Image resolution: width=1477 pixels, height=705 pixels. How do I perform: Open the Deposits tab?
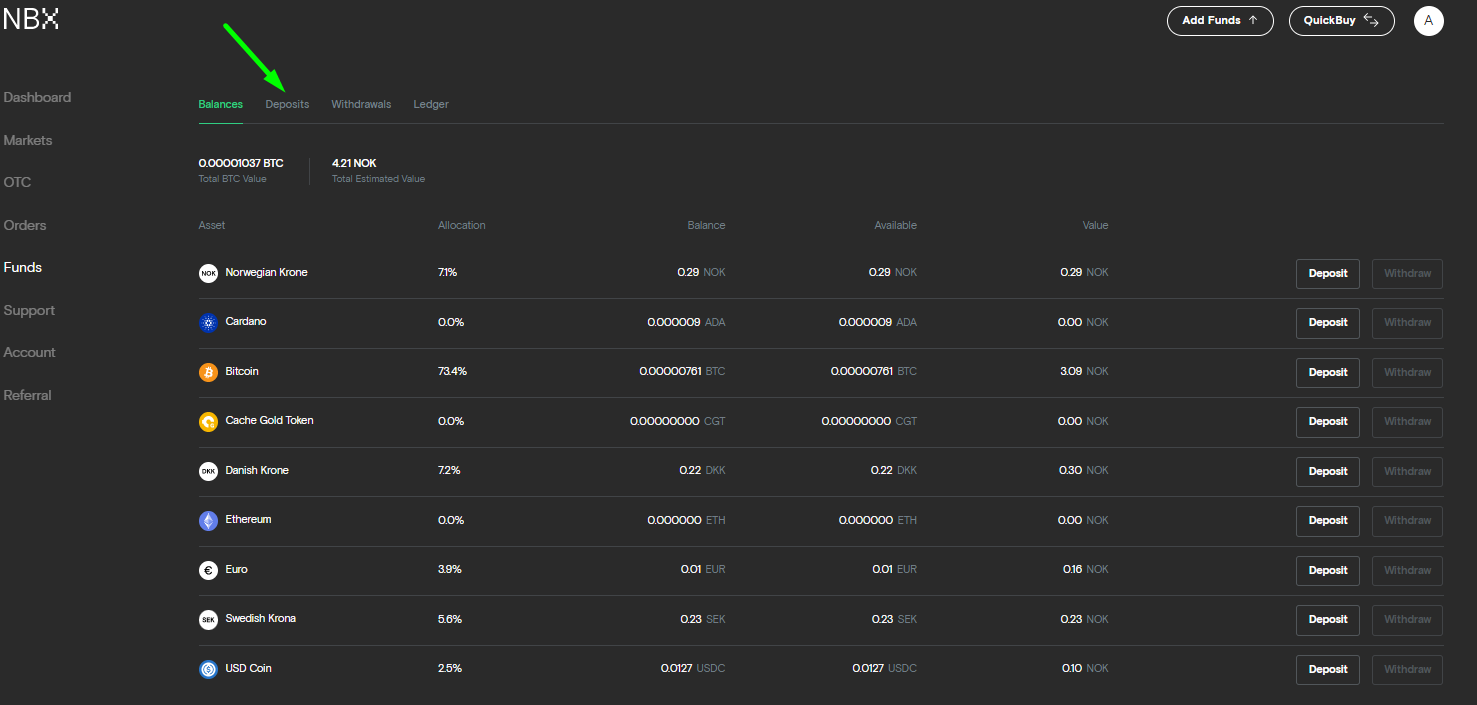pyautogui.click(x=287, y=104)
